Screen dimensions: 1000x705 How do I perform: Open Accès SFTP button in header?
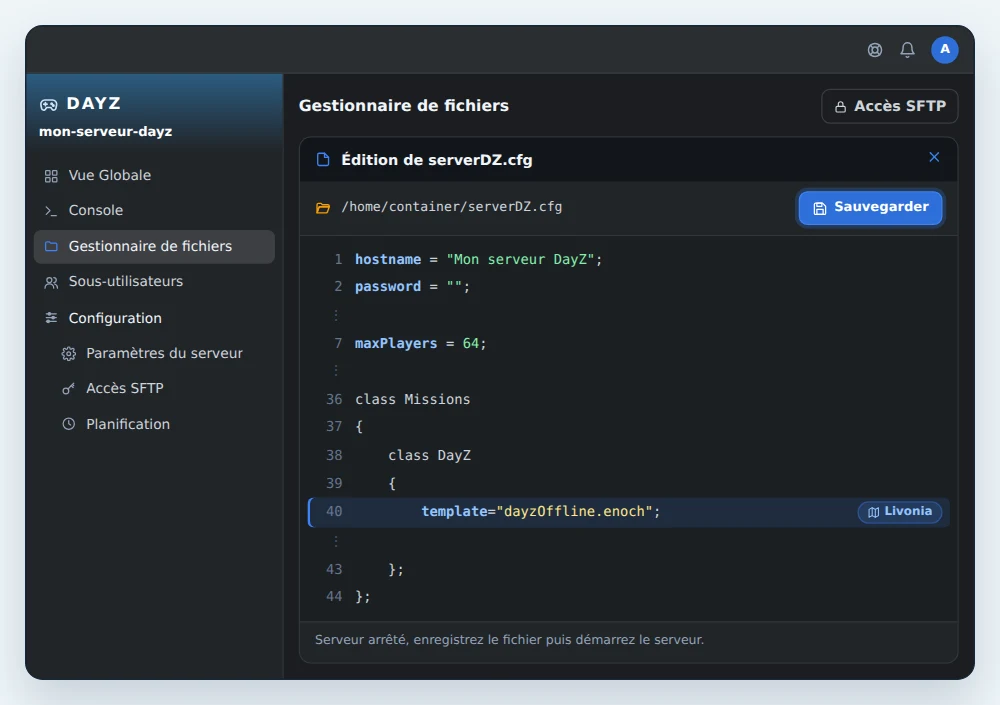(890, 106)
